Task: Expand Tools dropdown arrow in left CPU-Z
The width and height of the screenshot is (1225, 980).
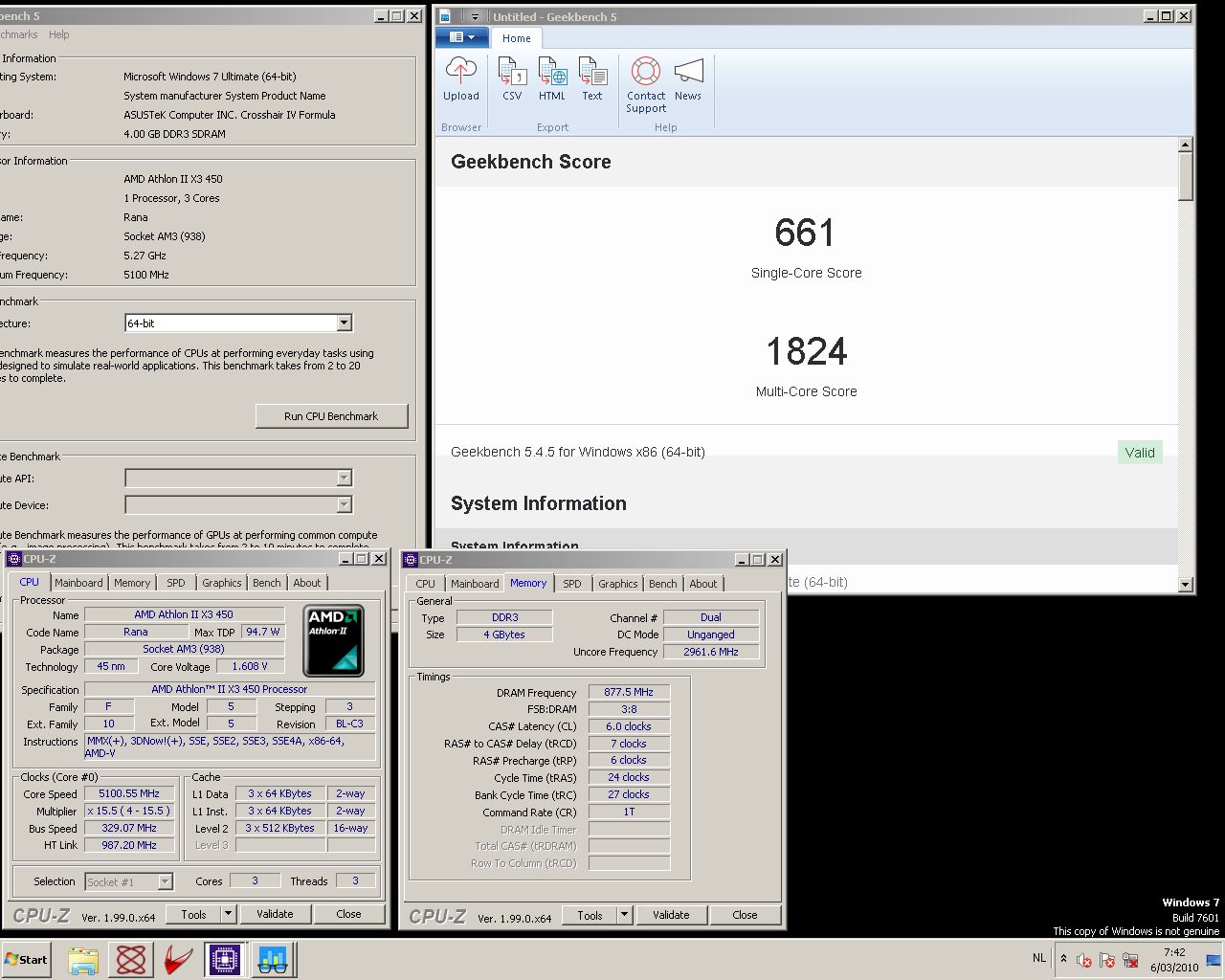Action: click(228, 914)
